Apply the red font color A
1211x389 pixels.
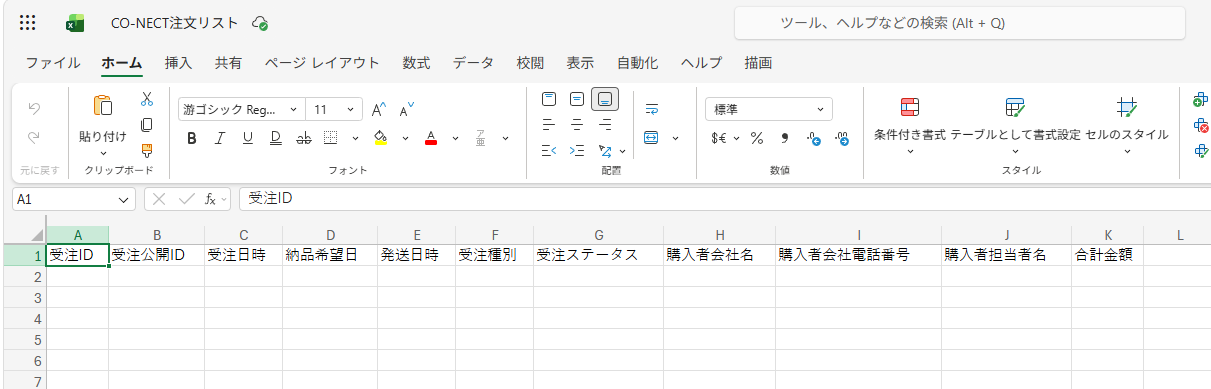[431, 138]
